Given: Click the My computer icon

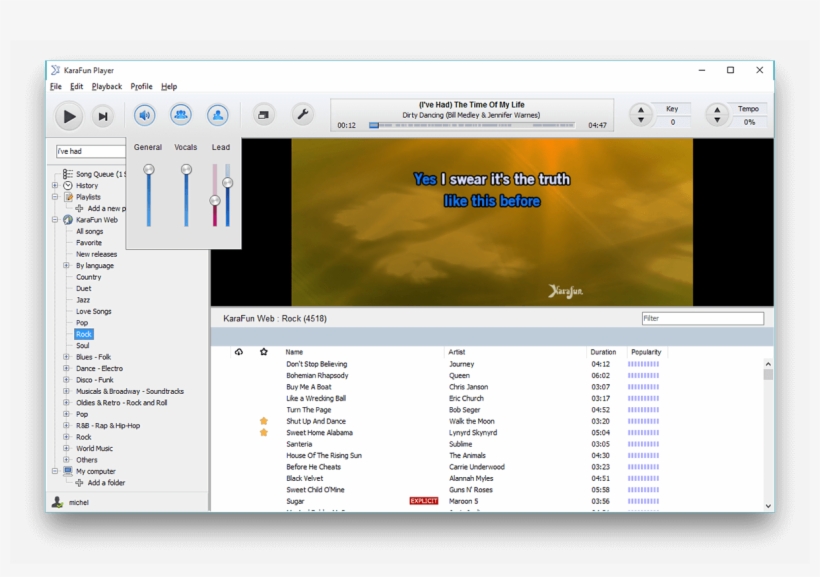Looking at the screenshot, I should click(68, 471).
